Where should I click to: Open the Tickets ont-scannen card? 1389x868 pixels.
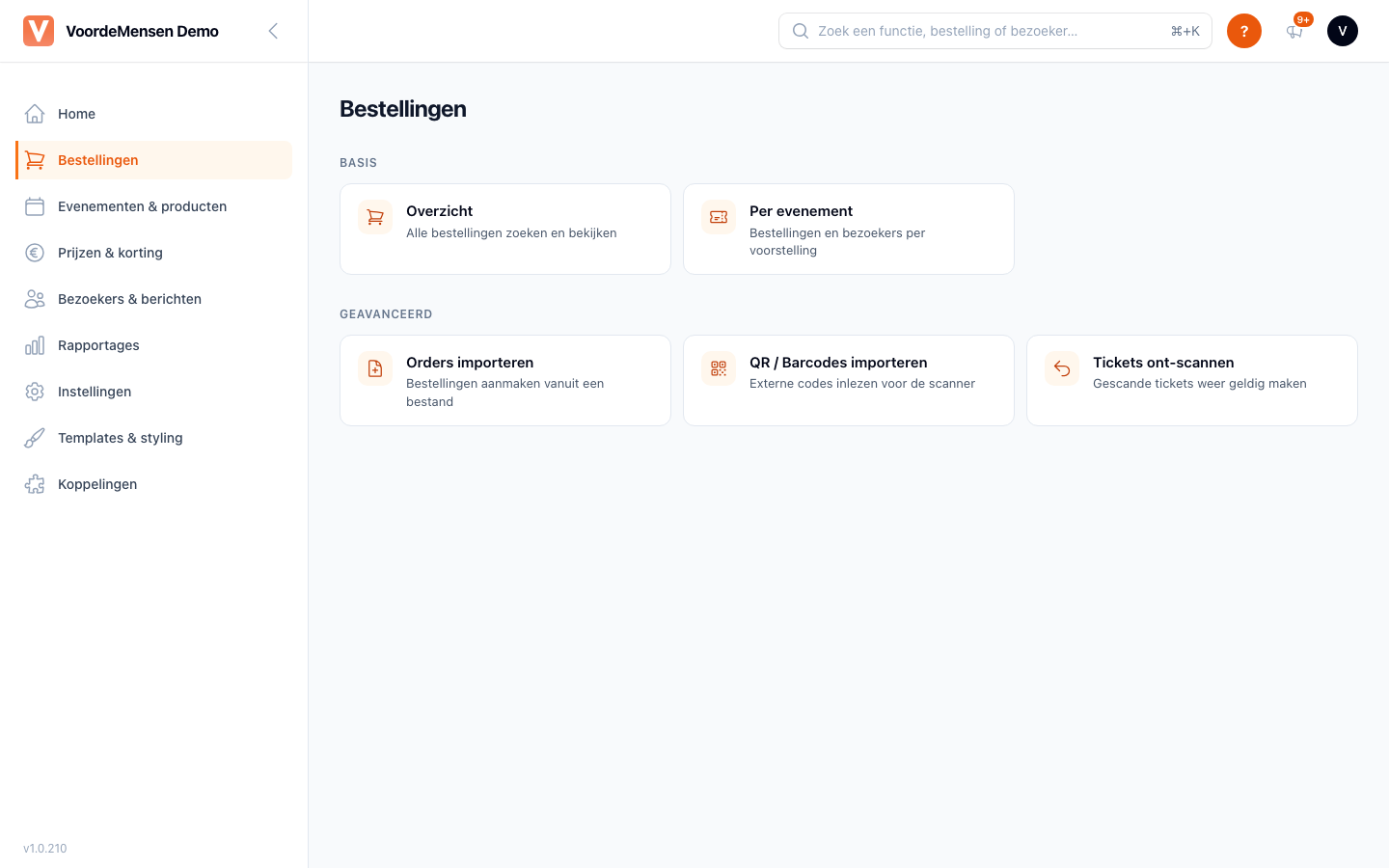1192,380
